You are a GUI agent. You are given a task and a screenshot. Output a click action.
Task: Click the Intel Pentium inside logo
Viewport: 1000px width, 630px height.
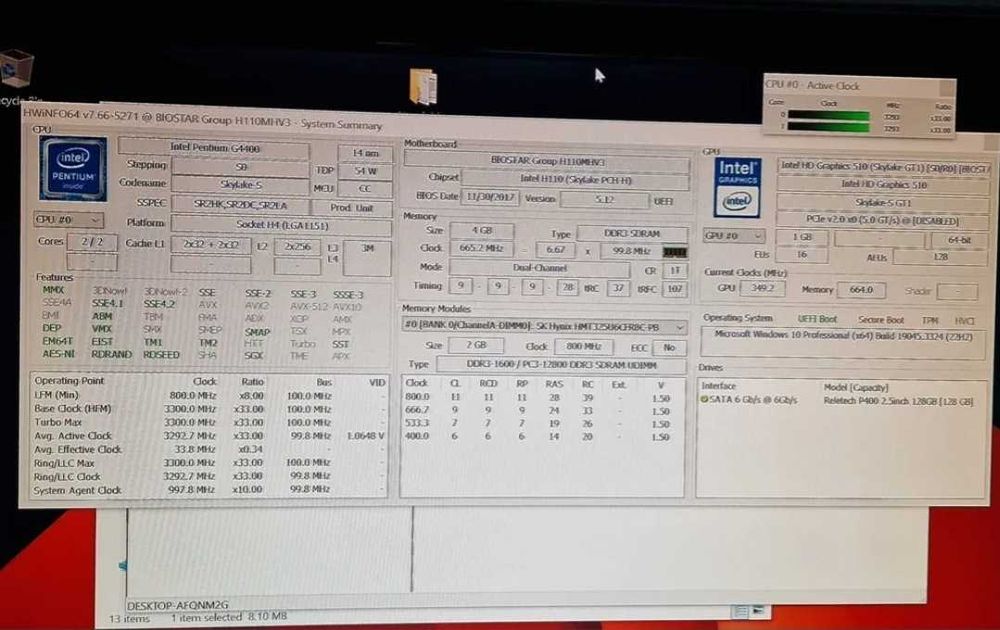(73, 168)
